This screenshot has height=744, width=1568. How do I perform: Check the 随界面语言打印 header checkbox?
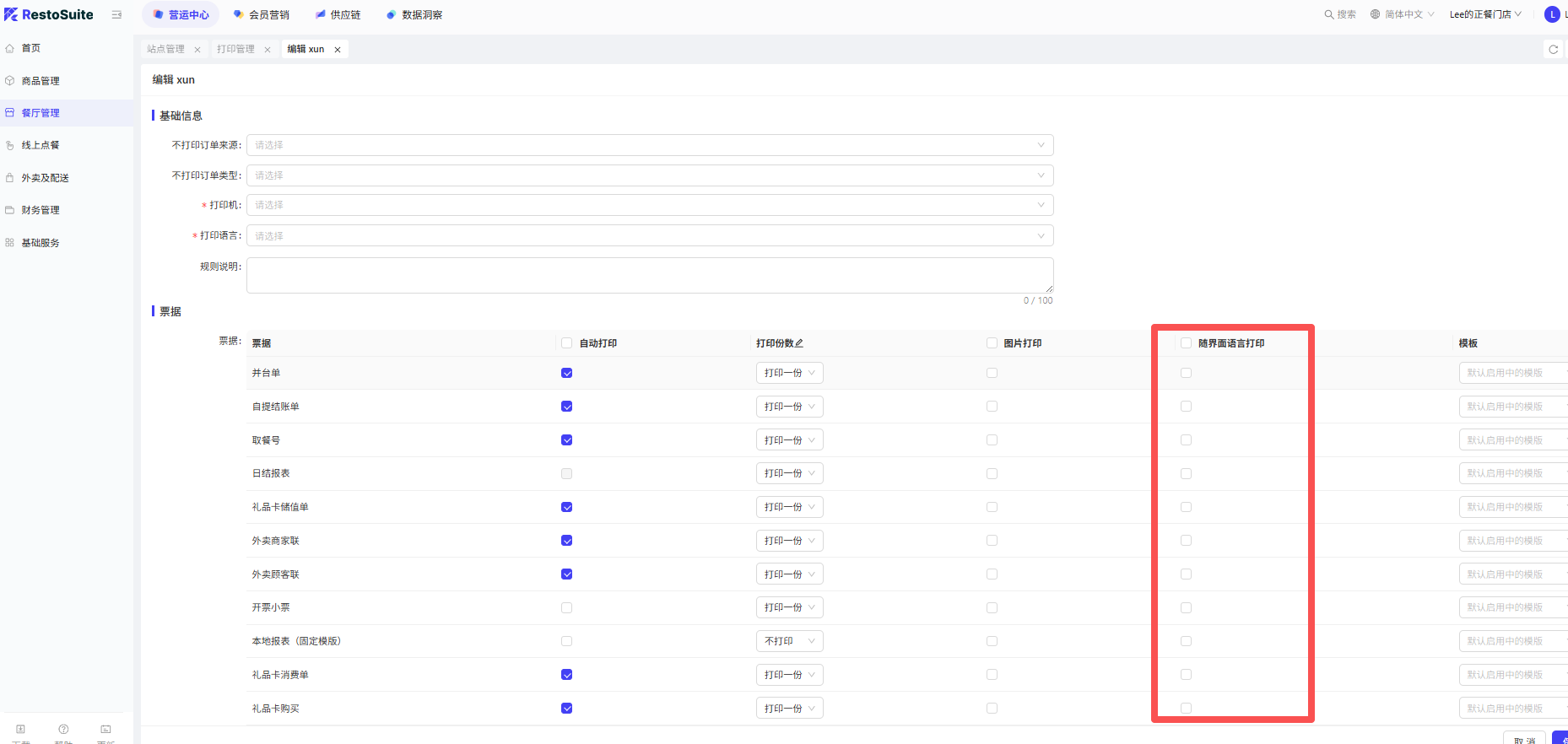1186,343
